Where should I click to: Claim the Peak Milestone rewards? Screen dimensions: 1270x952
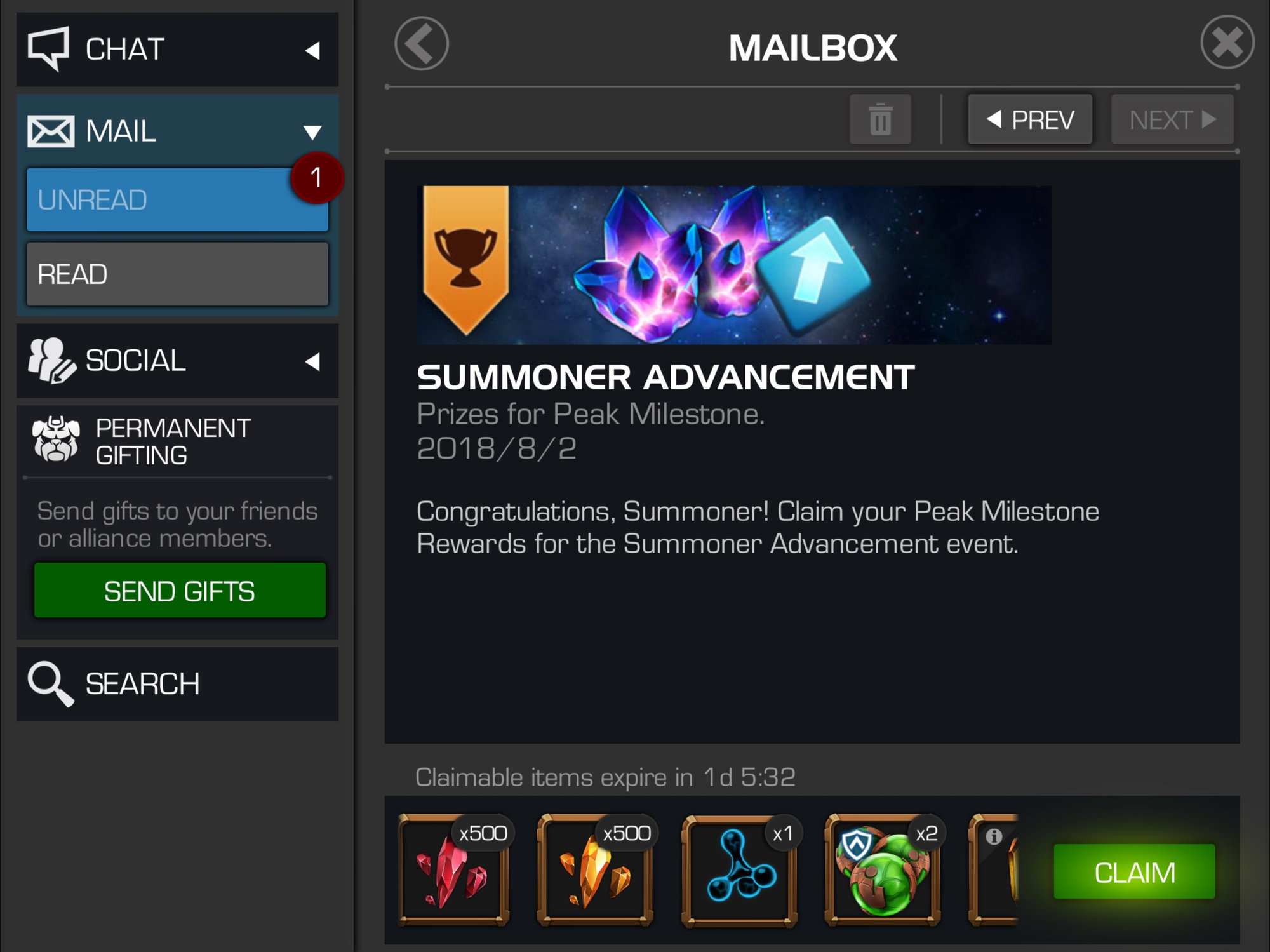click(x=1134, y=871)
